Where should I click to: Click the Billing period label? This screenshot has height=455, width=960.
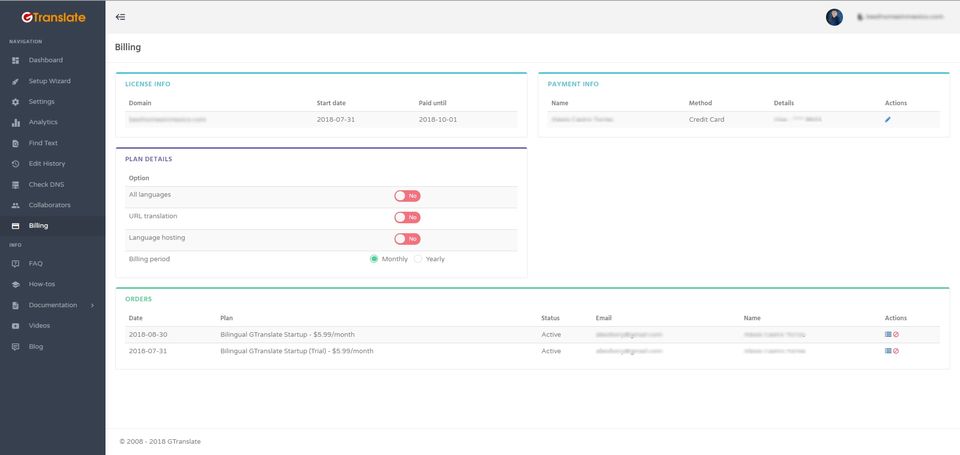pos(149,259)
